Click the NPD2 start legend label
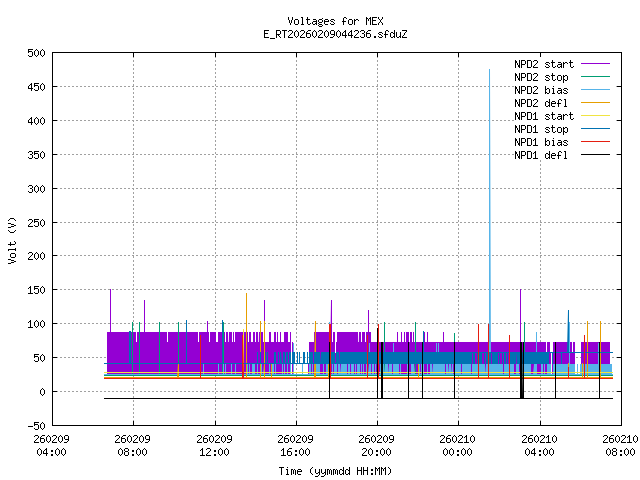Viewport: 640px width, 480px height. (545, 64)
